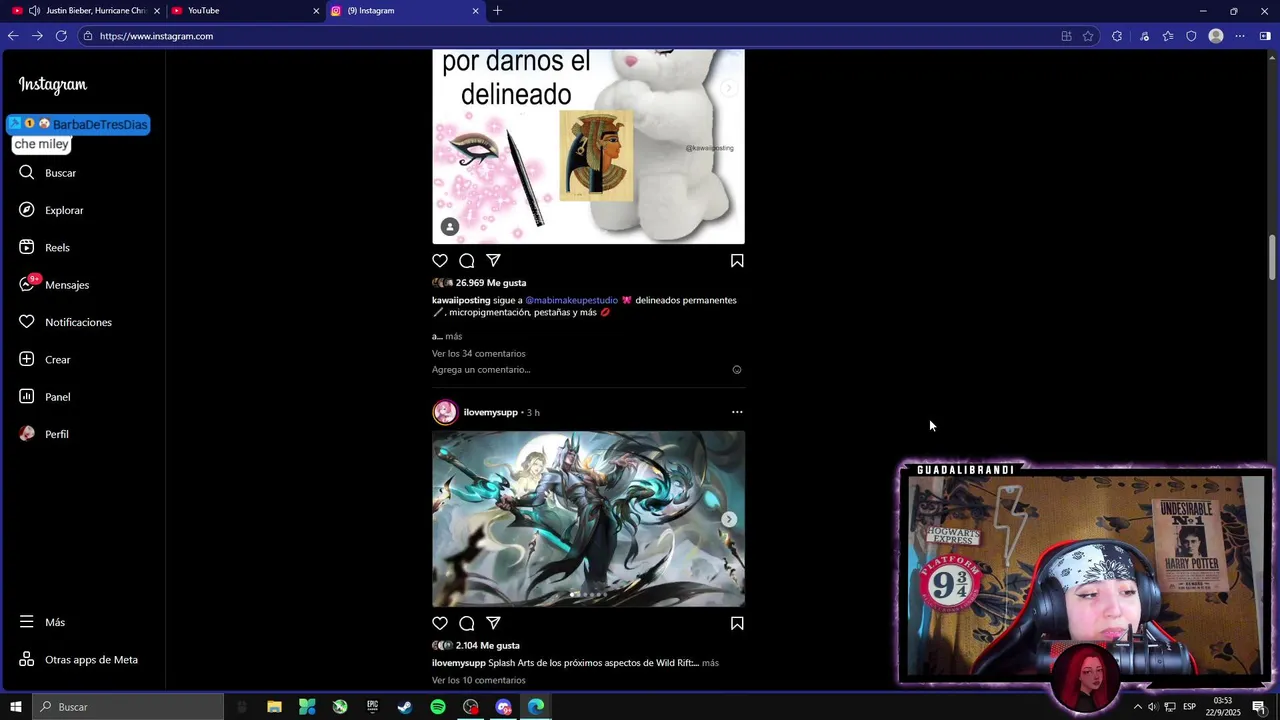Click the address bar URL
The width and height of the screenshot is (1280, 720).
(156, 36)
